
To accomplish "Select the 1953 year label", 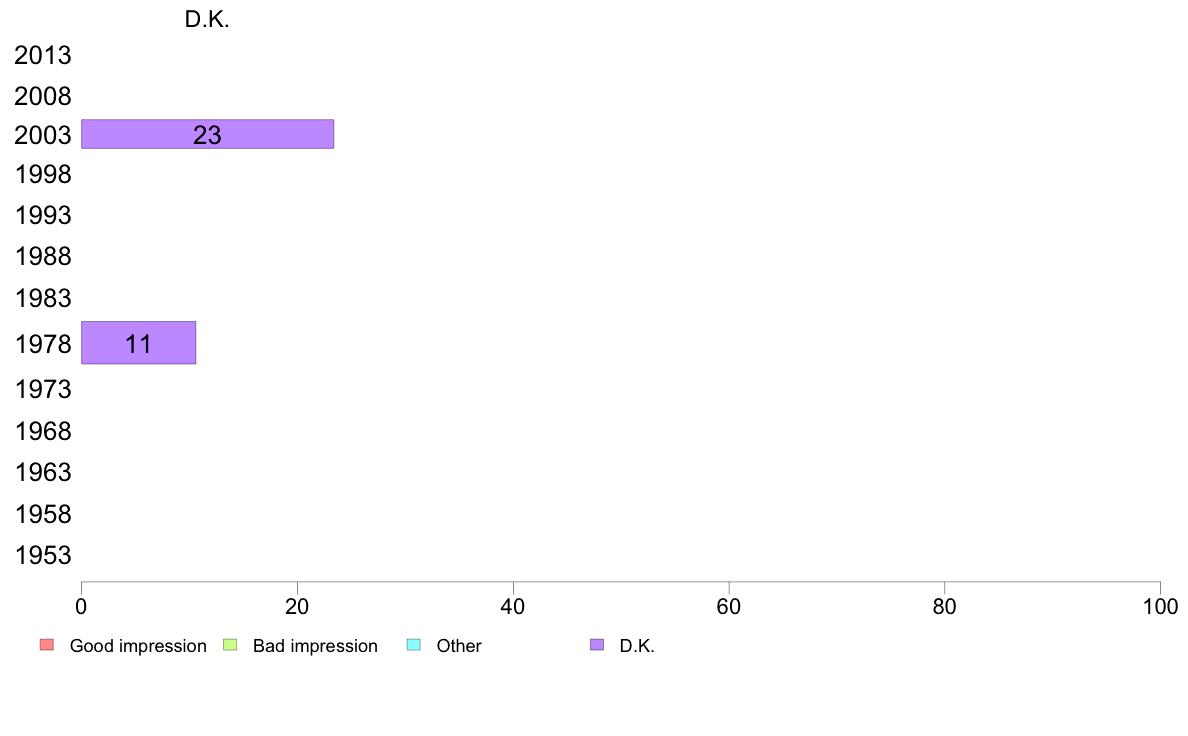I will (43, 556).
